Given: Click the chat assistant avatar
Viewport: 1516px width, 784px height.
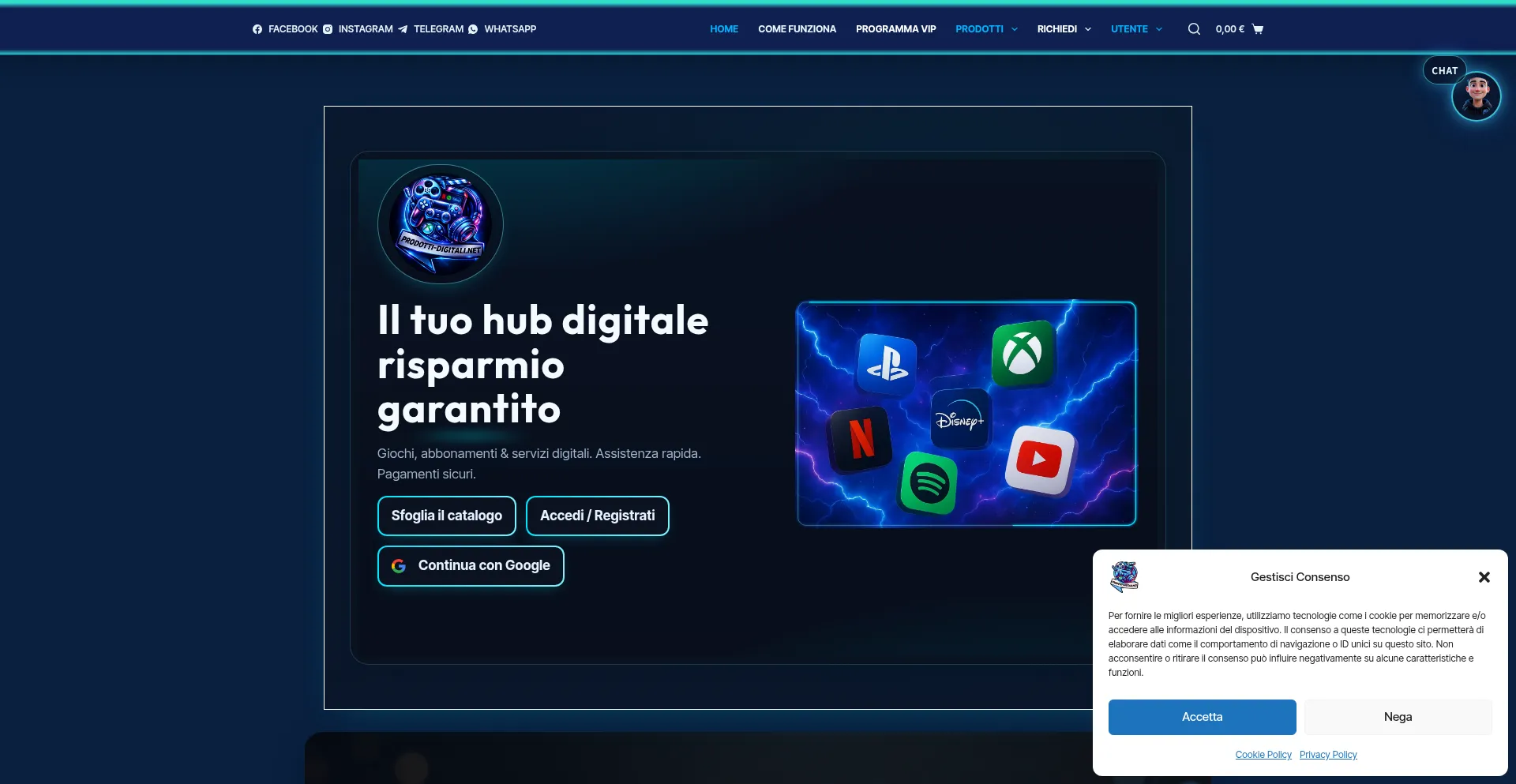Looking at the screenshot, I should click(x=1477, y=96).
